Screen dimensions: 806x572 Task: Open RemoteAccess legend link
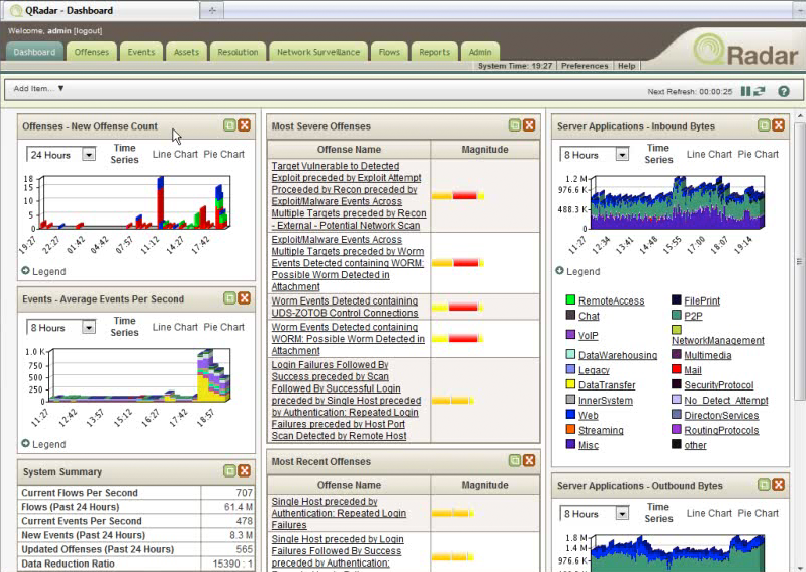click(611, 301)
